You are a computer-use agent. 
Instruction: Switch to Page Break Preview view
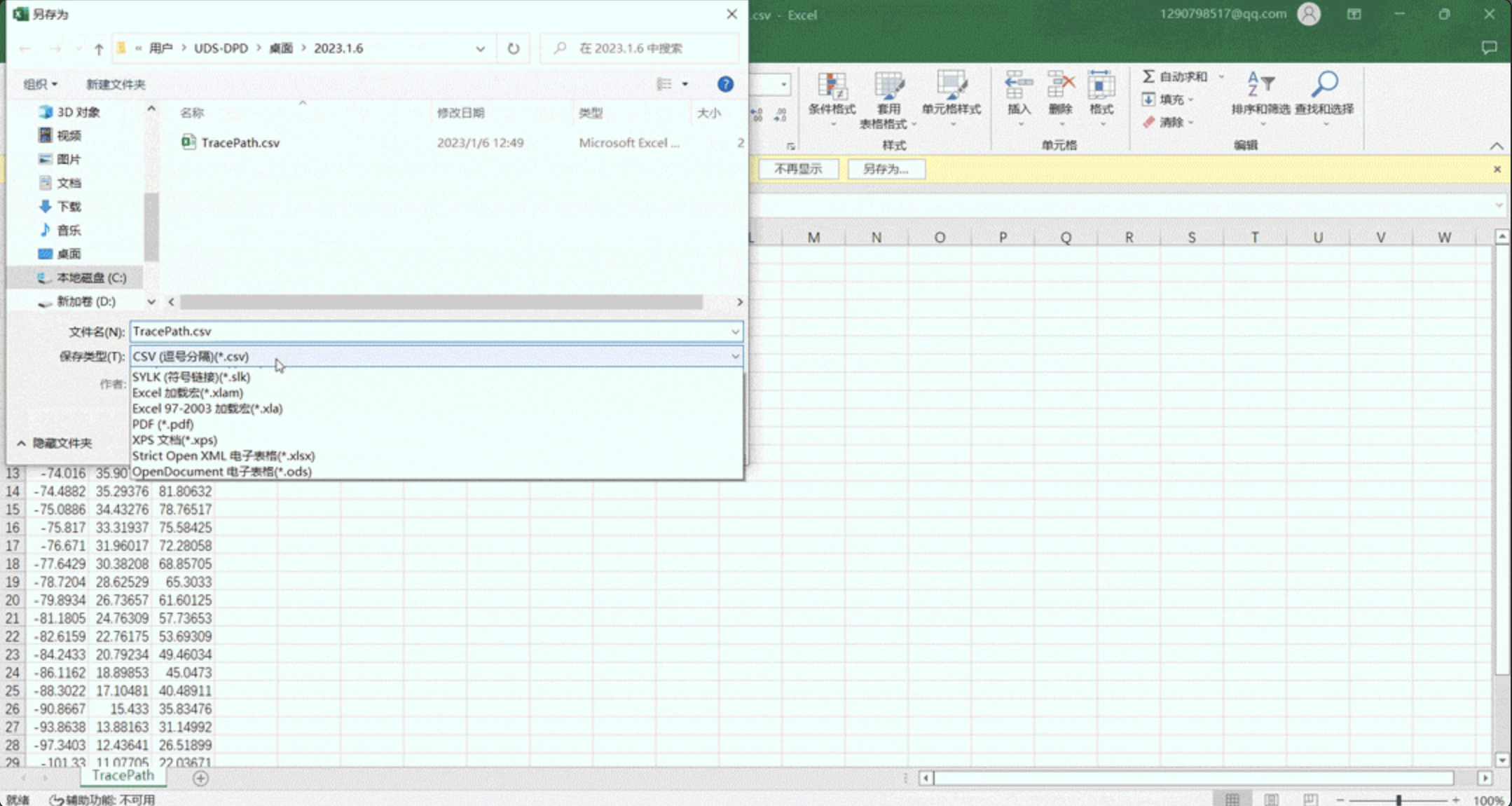(x=1310, y=800)
